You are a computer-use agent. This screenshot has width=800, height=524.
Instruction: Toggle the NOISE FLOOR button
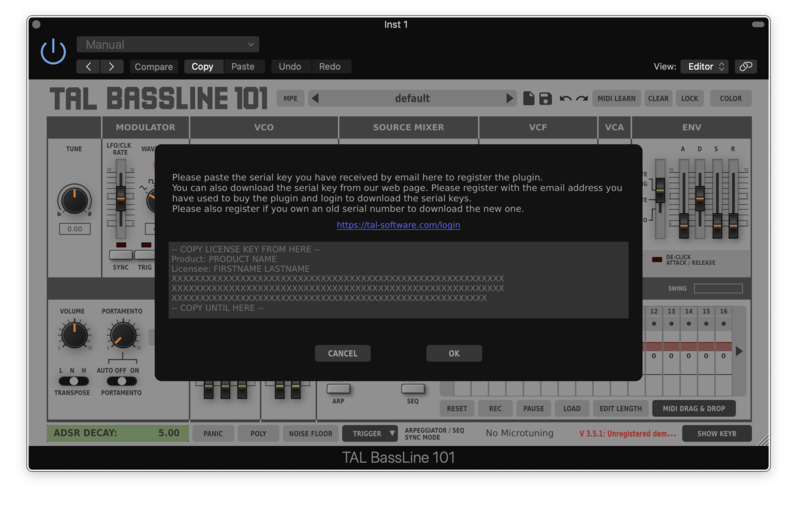pos(310,433)
